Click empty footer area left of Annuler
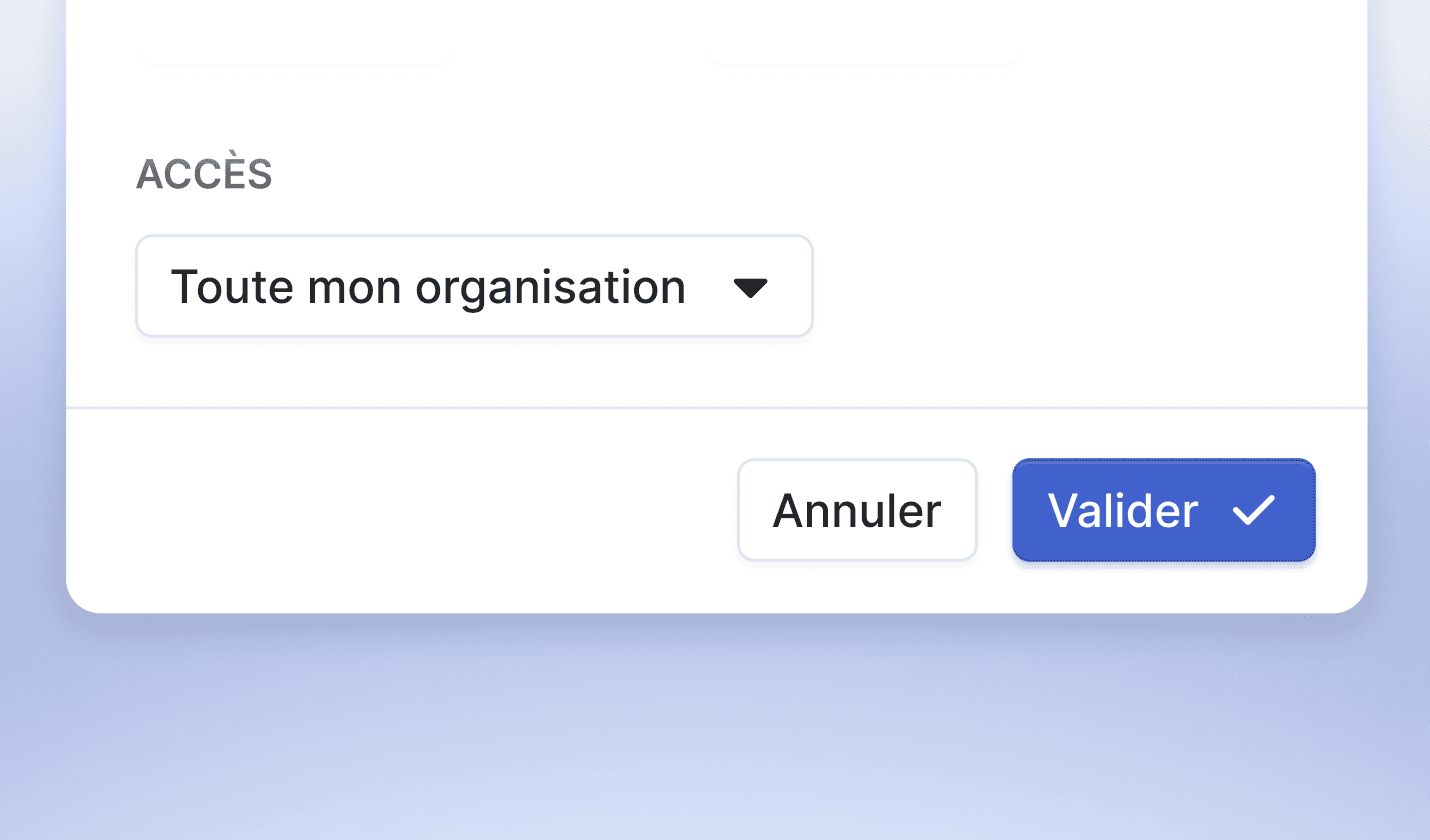The width and height of the screenshot is (1430, 840). tap(400, 511)
